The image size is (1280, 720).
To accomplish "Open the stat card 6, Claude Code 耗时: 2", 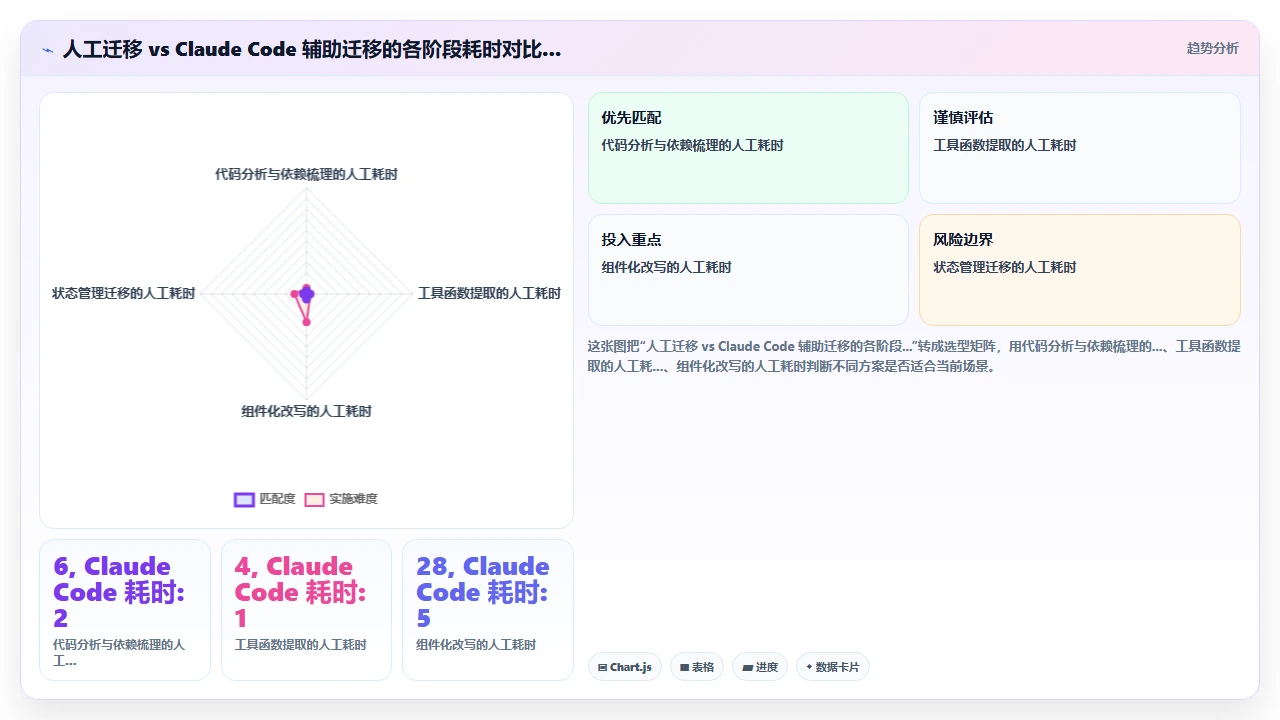I will [125, 610].
